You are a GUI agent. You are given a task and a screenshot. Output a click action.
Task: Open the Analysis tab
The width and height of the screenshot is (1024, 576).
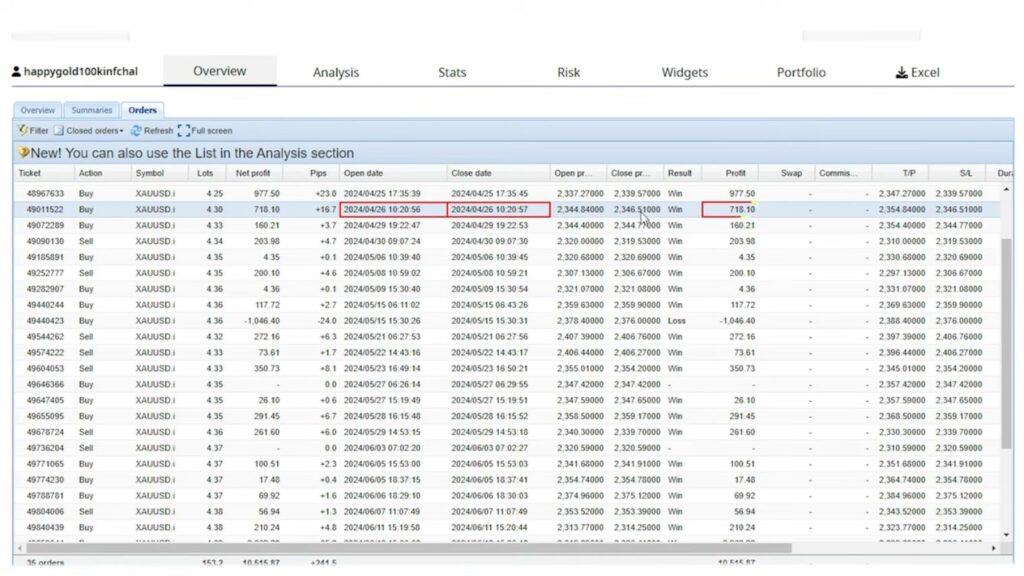click(x=336, y=72)
